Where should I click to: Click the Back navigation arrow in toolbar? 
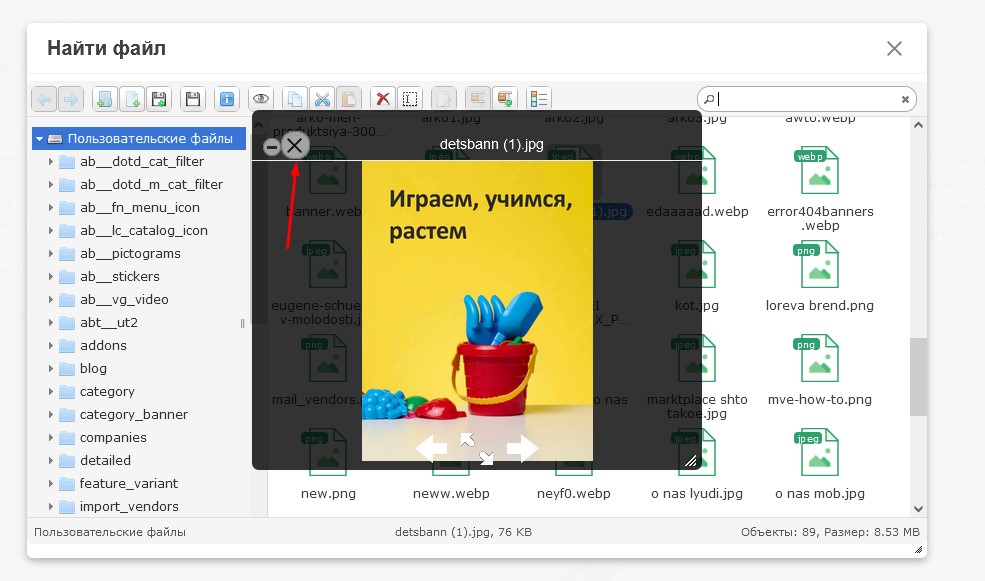click(44, 99)
